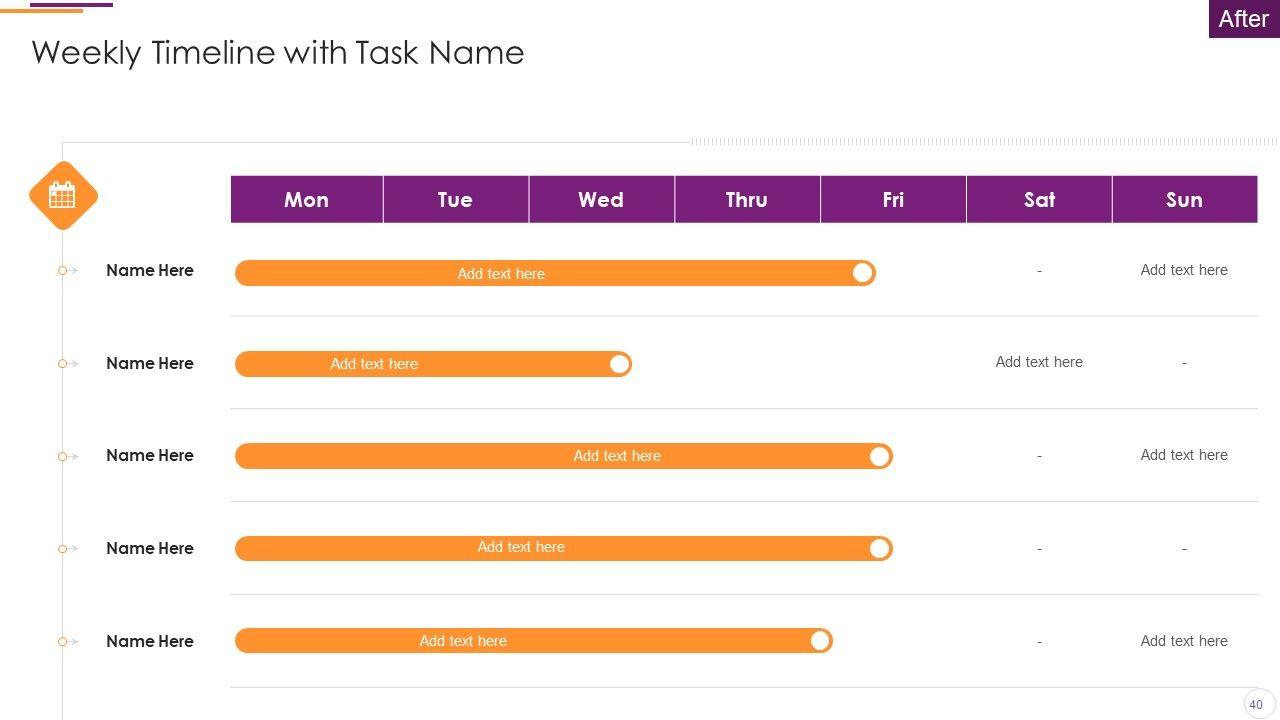Click the orange calendar diamond icon

click(x=63, y=196)
